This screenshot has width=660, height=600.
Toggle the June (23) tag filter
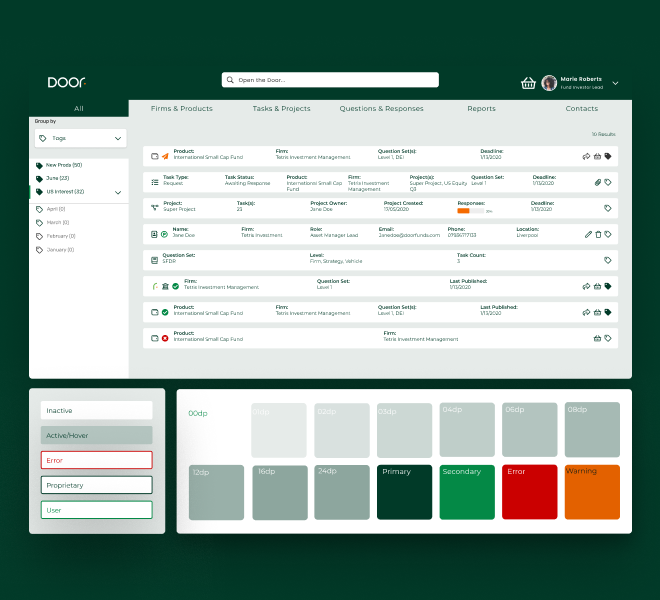58,178
